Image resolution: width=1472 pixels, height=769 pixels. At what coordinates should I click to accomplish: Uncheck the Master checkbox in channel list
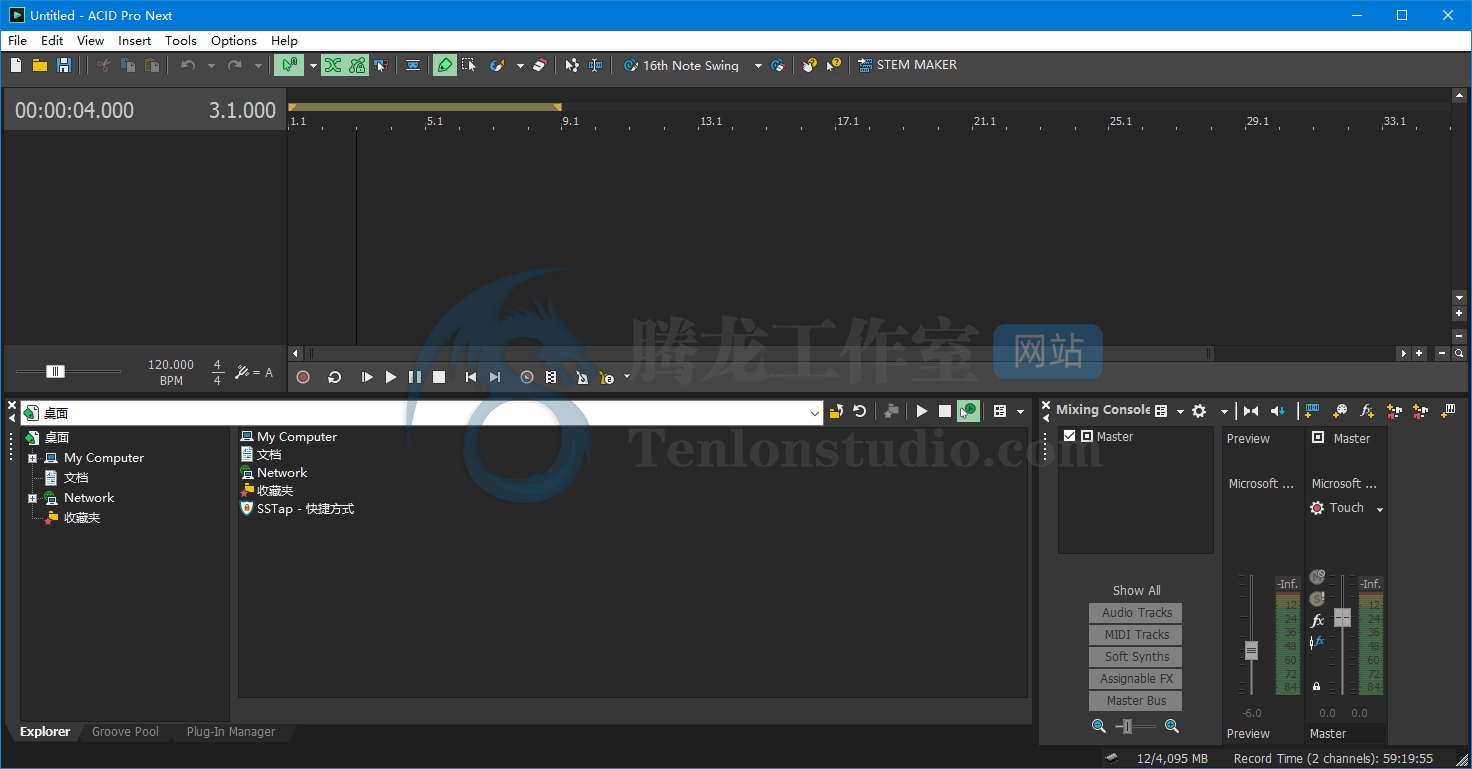(1069, 436)
